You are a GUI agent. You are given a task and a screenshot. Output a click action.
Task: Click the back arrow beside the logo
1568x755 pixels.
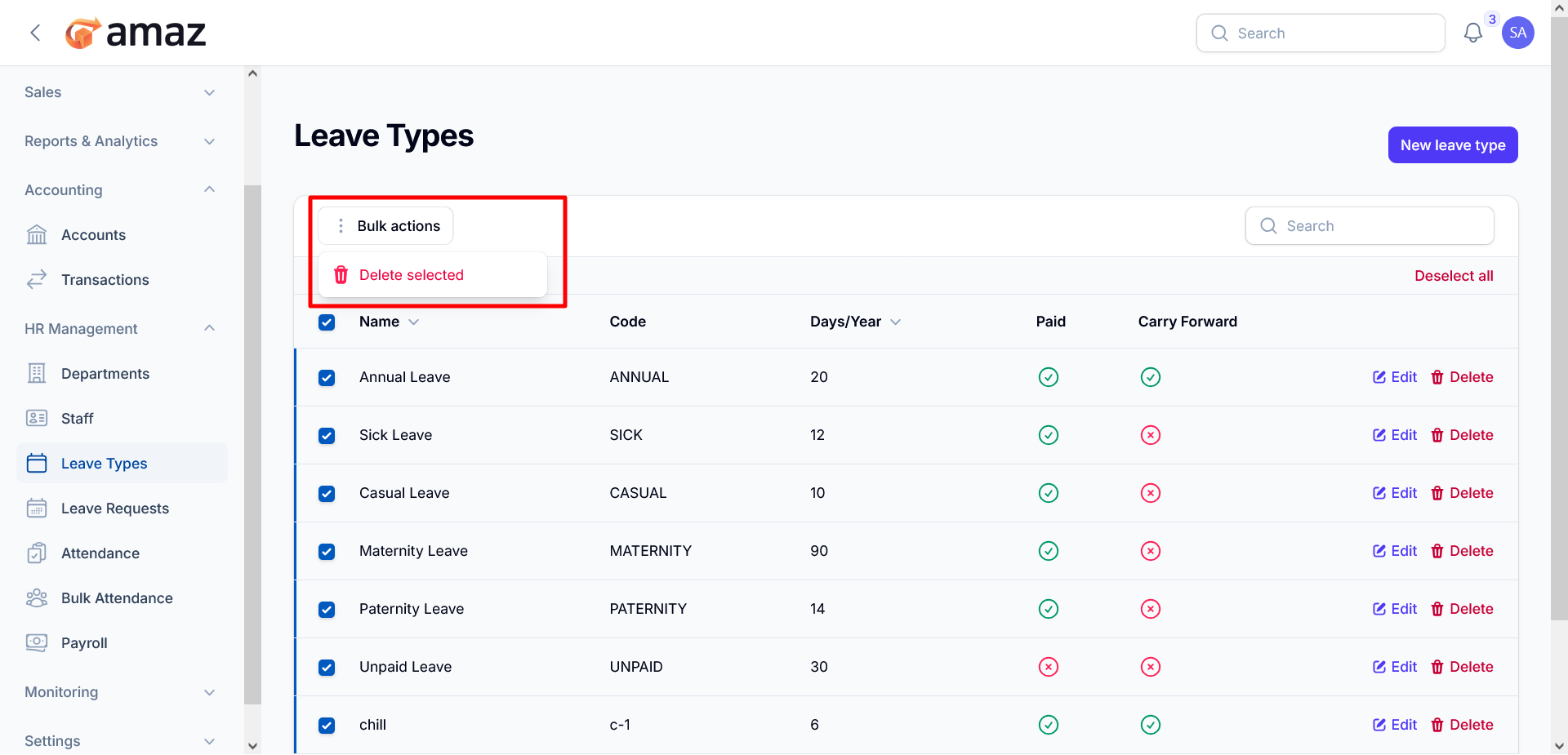[35, 33]
